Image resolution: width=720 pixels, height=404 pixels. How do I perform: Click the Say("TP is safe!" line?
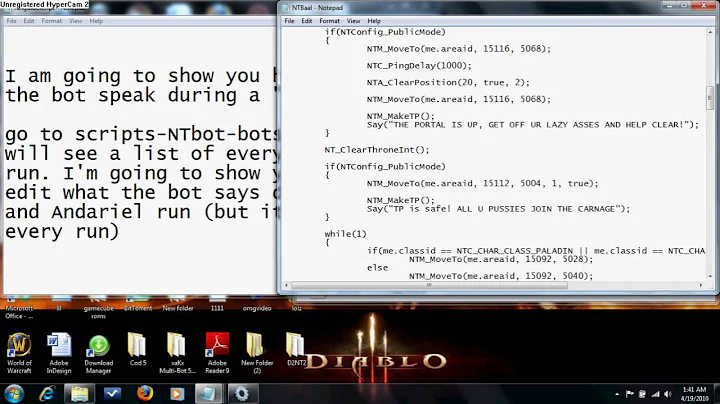498,209
